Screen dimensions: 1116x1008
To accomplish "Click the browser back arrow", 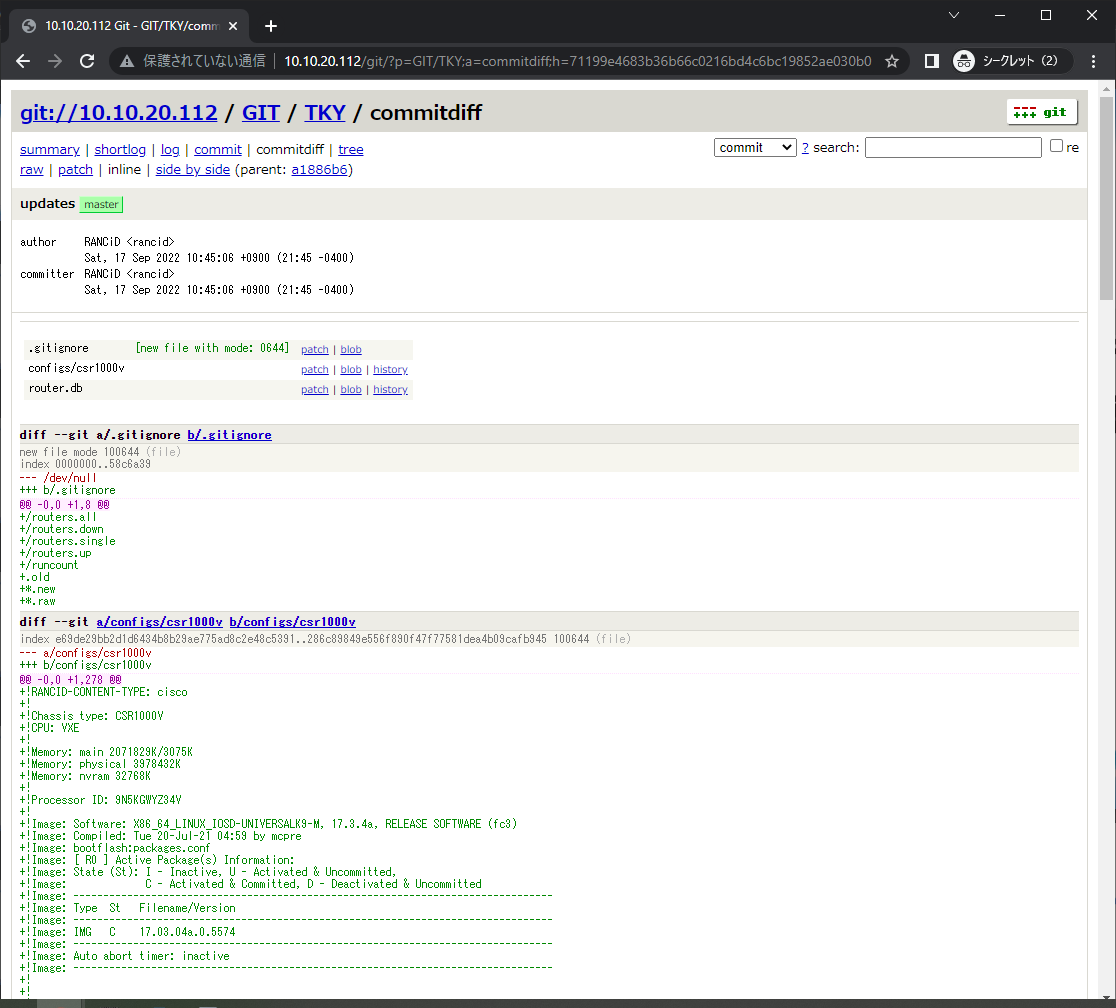I will tap(23, 61).
